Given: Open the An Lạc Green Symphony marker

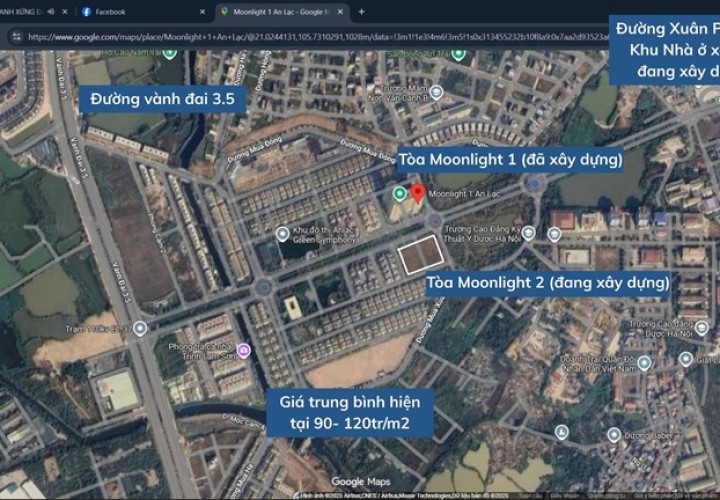Looking at the screenshot, I should pos(283,233).
